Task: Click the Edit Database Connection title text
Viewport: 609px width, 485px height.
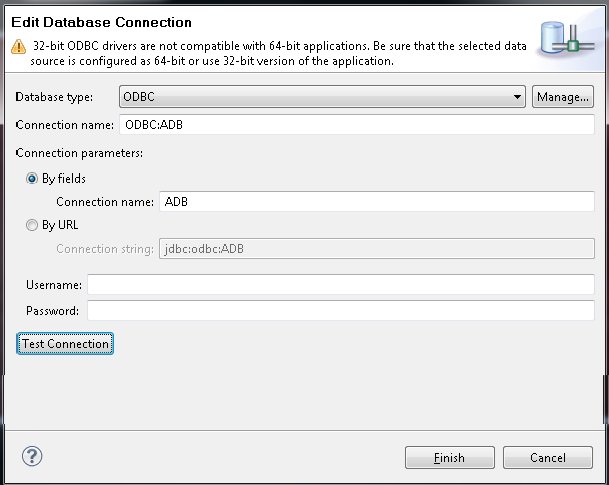Action: [101, 21]
